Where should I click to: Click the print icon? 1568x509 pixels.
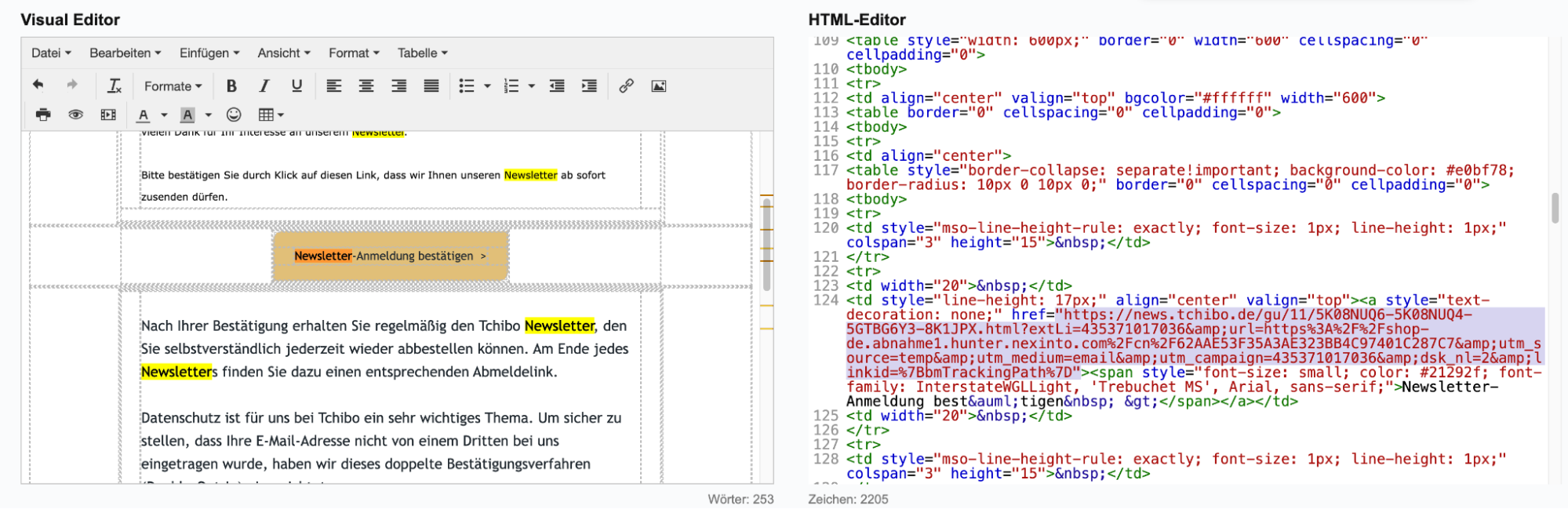pyautogui.click(x=43, y=115)
